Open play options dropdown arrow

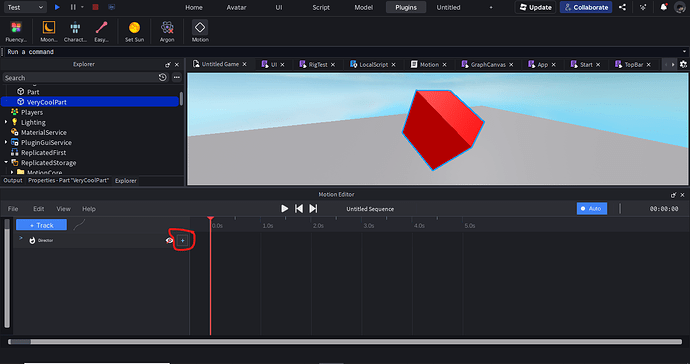(82, 7)
